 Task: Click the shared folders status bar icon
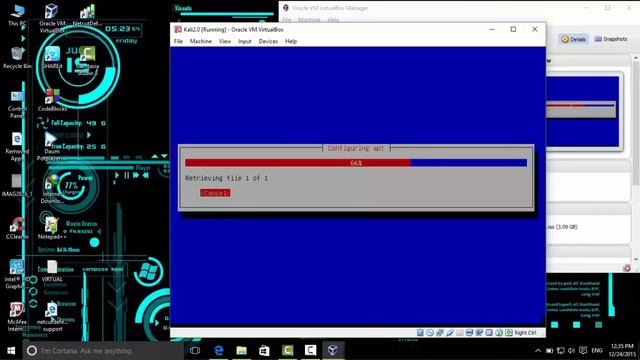[x=460, y=333]
